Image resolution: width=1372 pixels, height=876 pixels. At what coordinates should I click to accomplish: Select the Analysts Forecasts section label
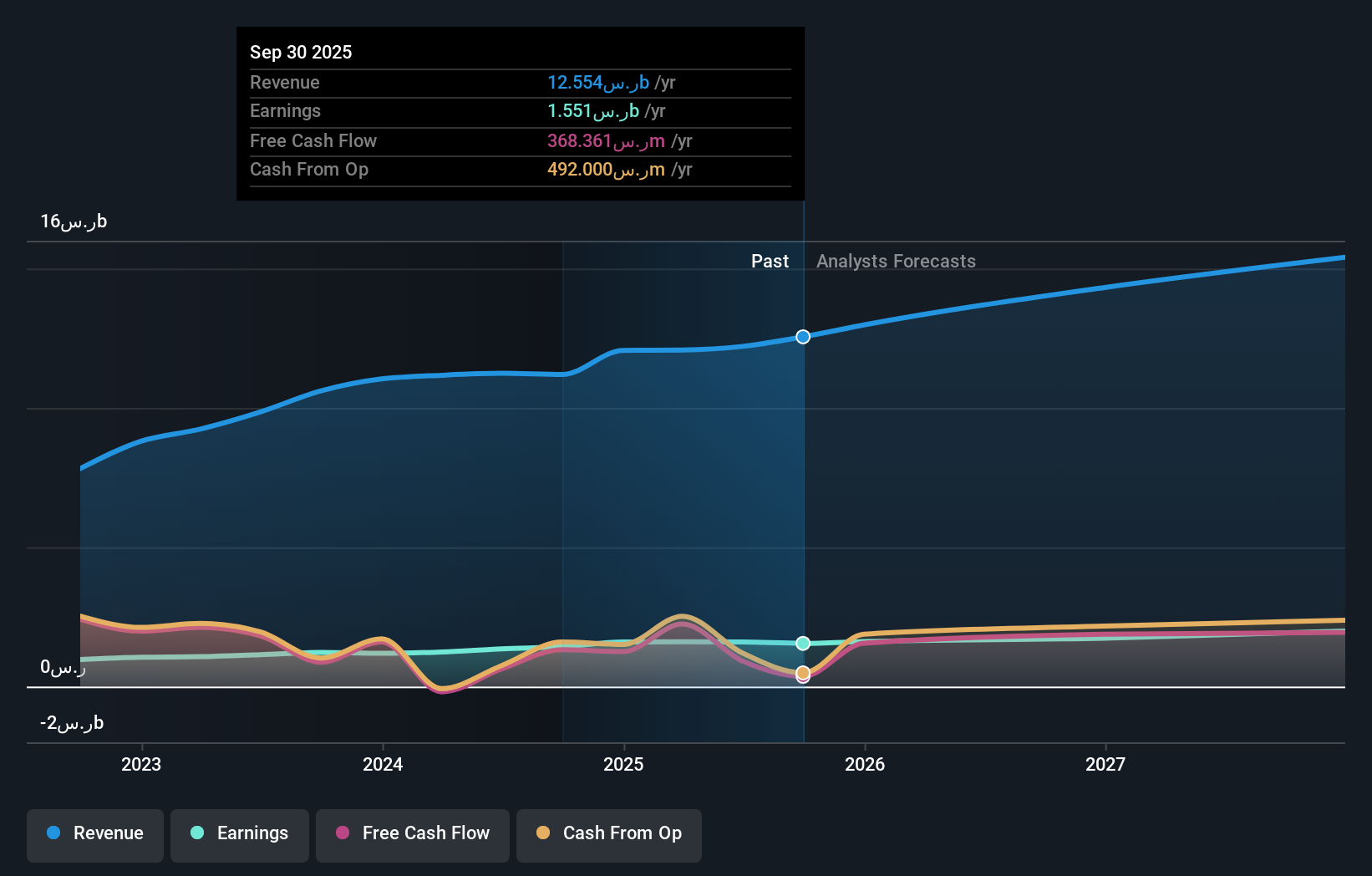point(896,261)
